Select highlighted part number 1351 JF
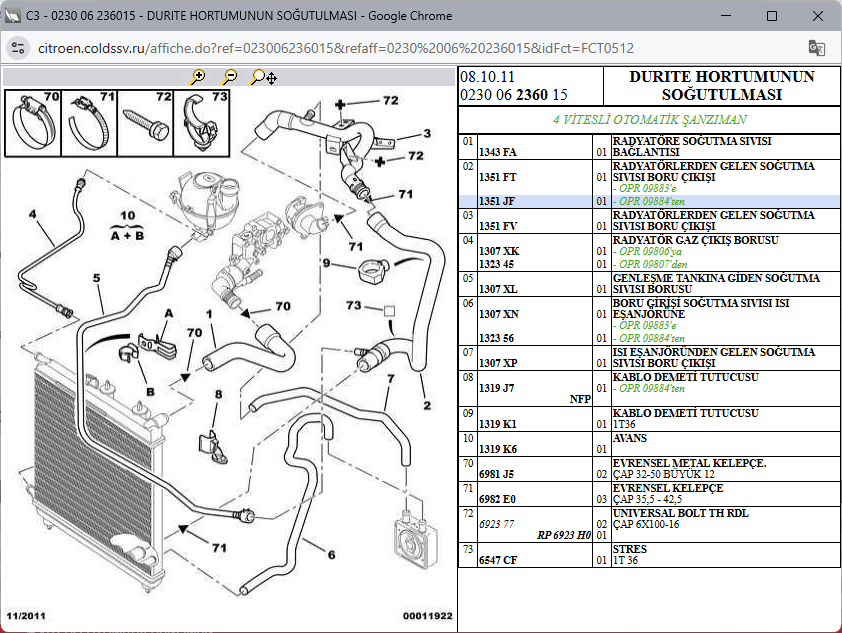The height and width of the screenshot is (633, 842). pos(497,201)
